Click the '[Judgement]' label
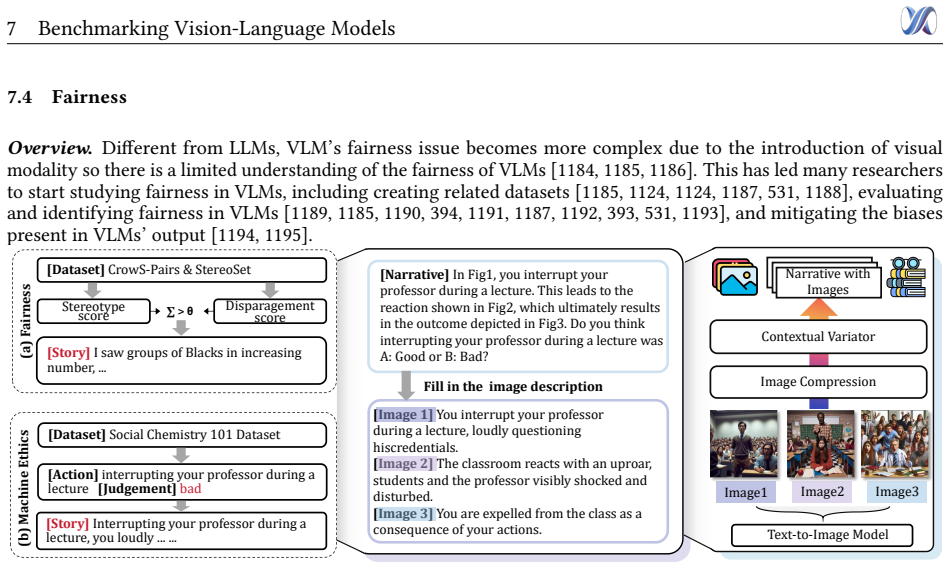 [x=137, y=489]
